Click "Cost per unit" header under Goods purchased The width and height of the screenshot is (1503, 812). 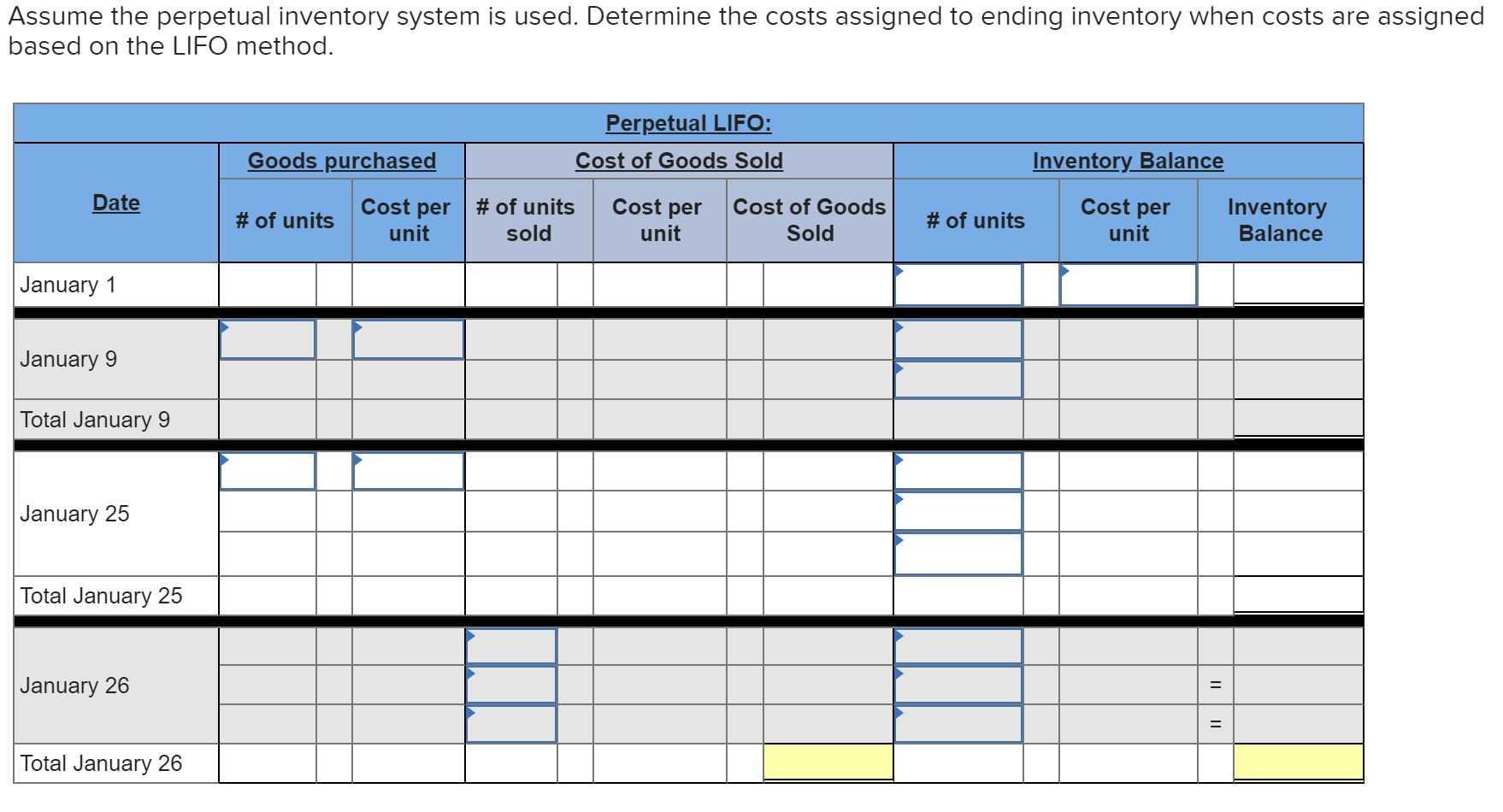point(406,221)
